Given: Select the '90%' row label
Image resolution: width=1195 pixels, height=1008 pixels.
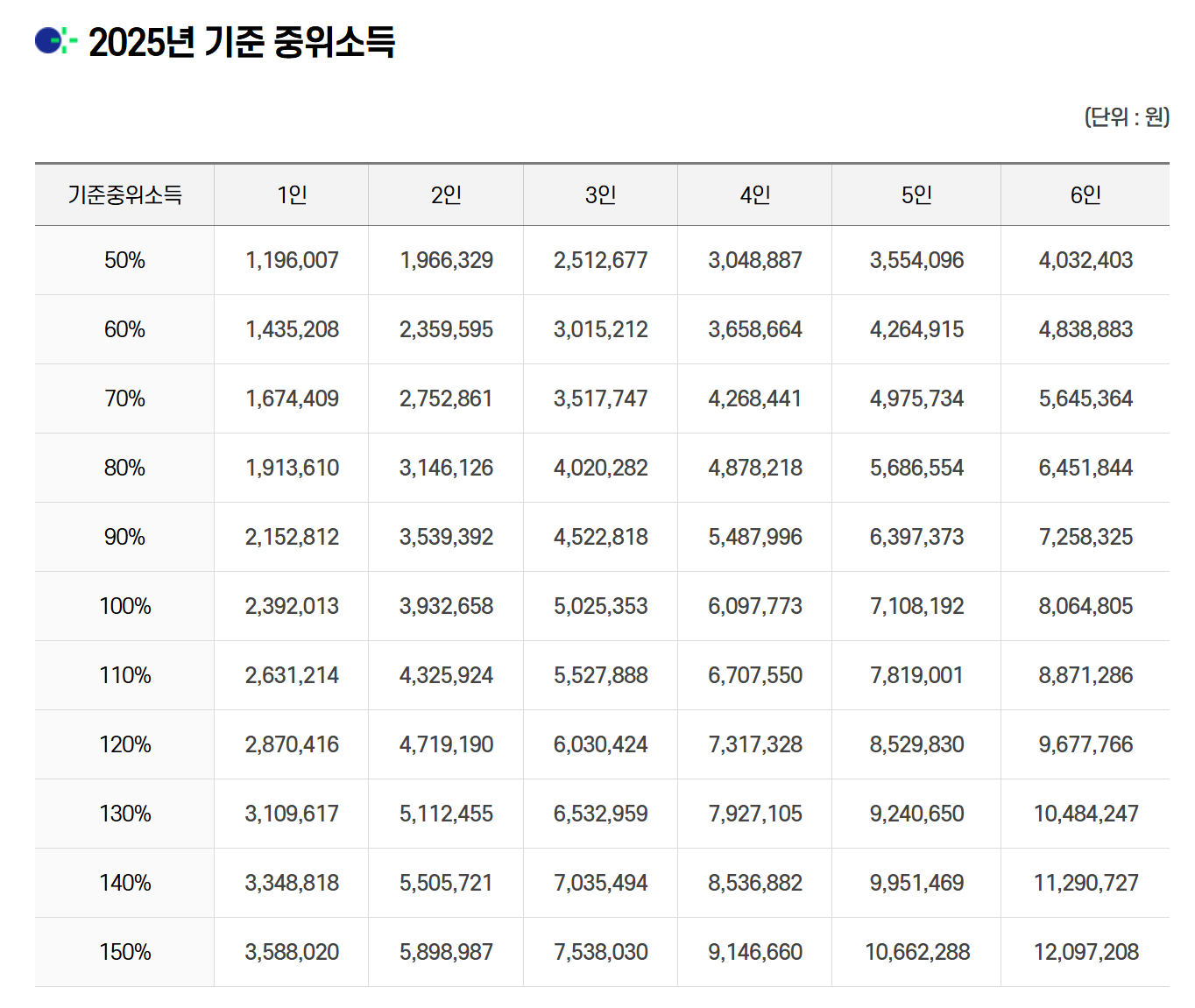Looking at the screenshot, I should tap(124, 537).
